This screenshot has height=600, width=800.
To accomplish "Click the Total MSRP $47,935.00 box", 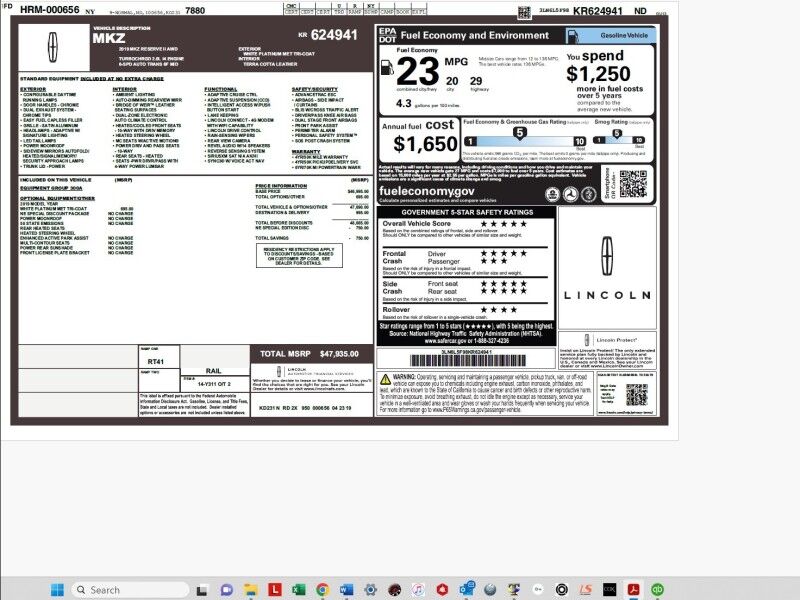I will [310, 354].
